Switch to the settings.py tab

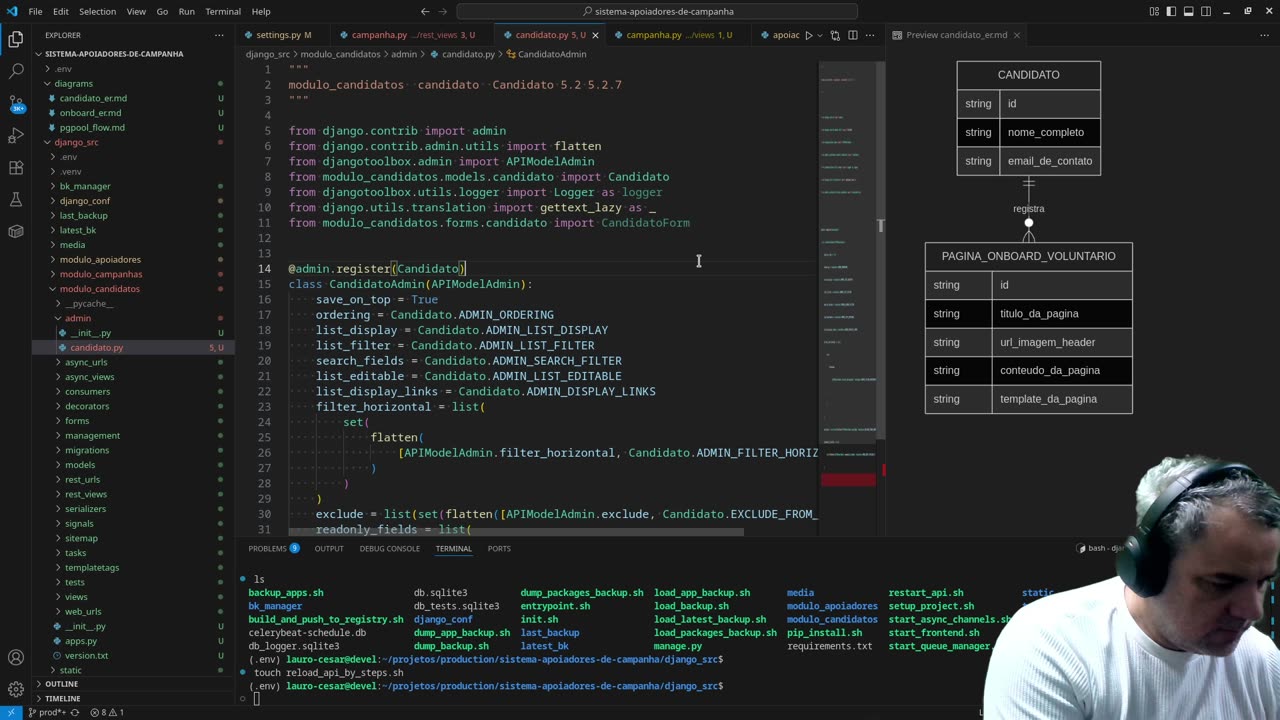point(279,35)
